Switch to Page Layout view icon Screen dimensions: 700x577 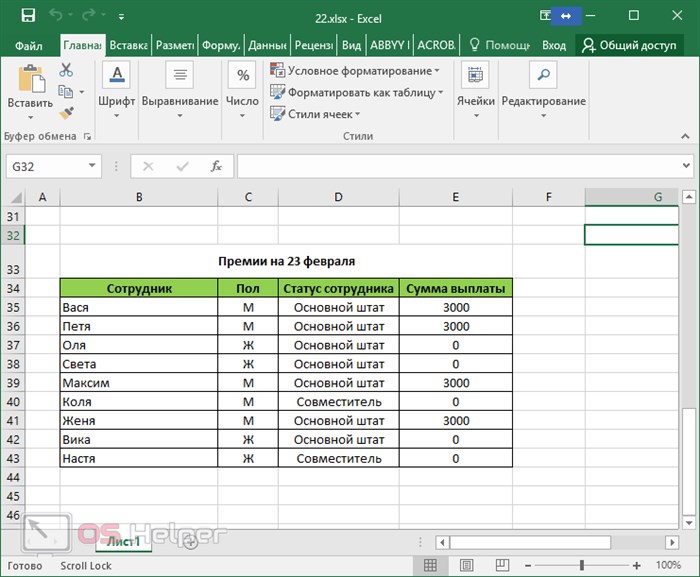467,565
